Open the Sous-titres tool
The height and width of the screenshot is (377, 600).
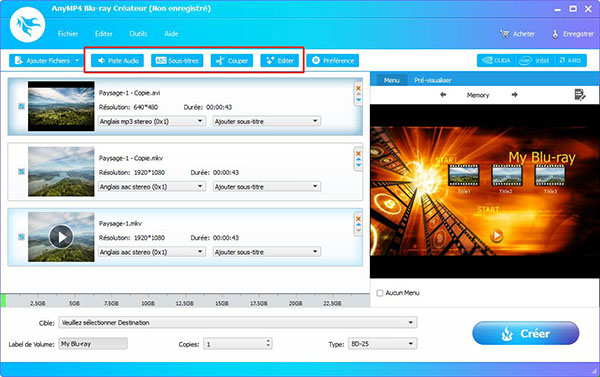coord(177,60)
